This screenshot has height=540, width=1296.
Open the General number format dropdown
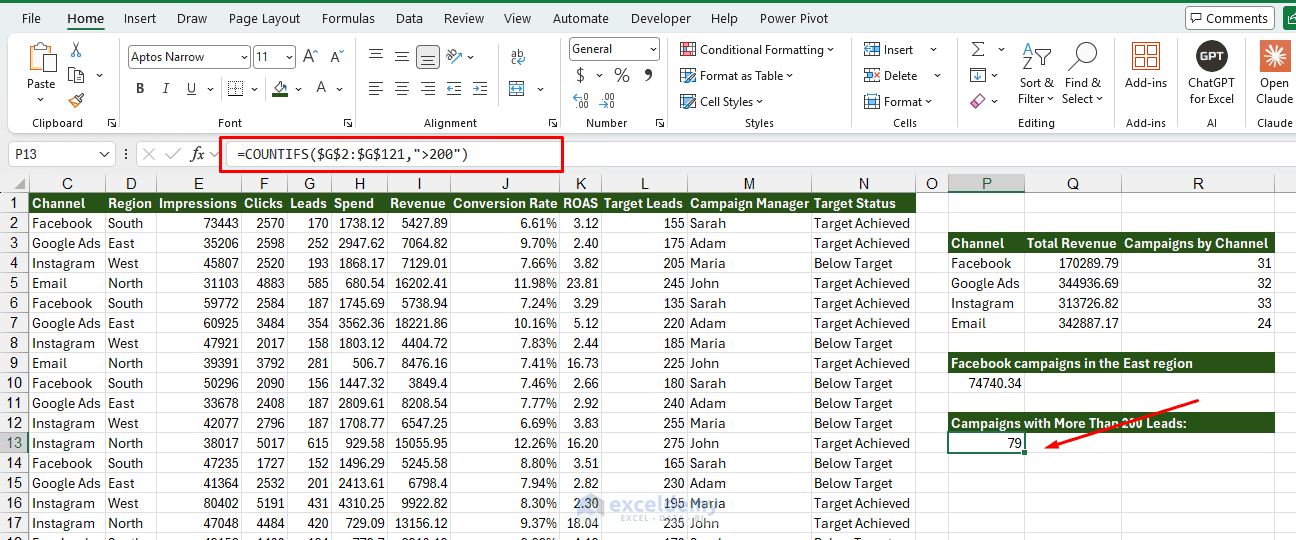pos(653,49)
